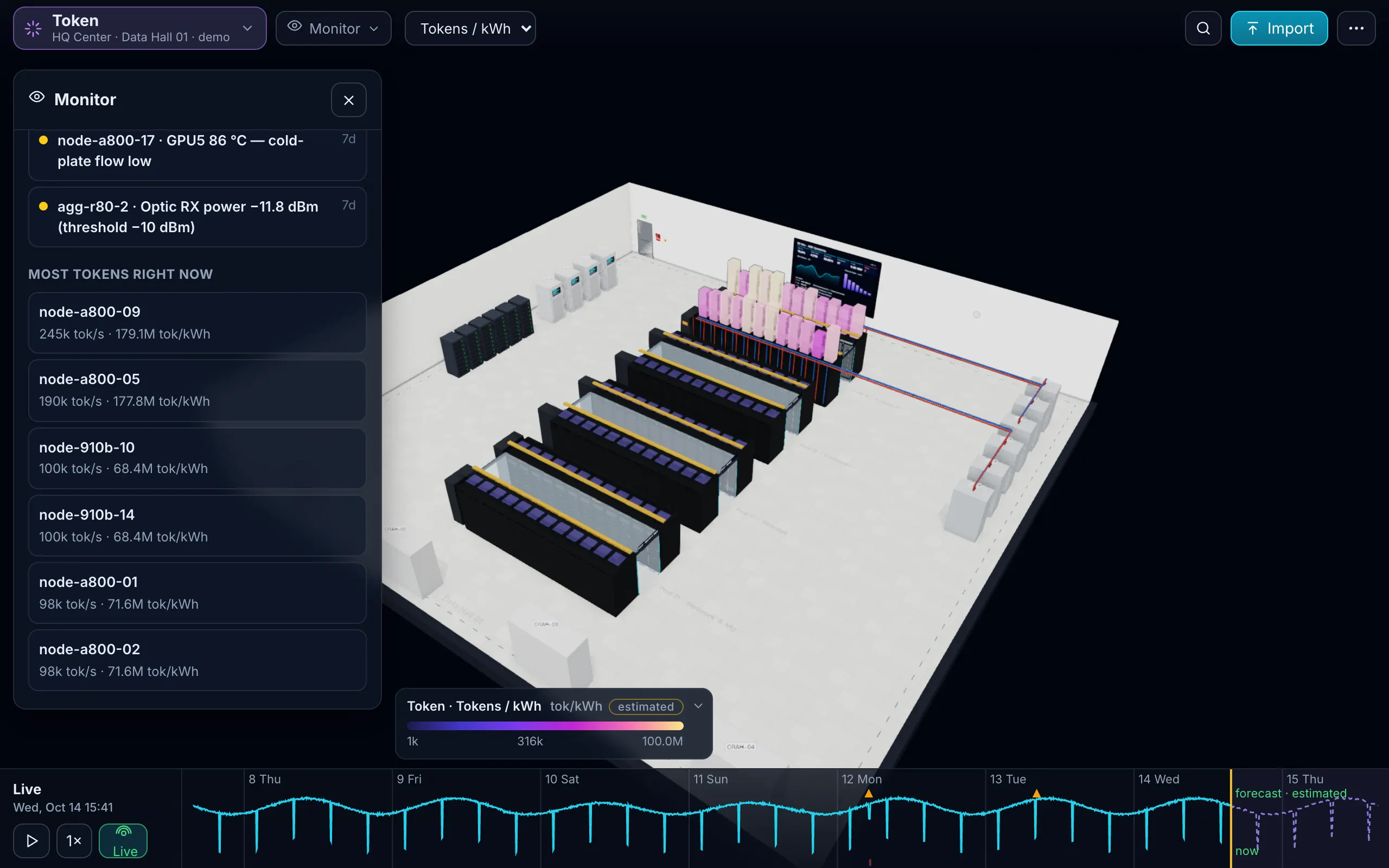1389x868 pixels.
Task: Click the estimated badge in legend
Action: [646, 707]
